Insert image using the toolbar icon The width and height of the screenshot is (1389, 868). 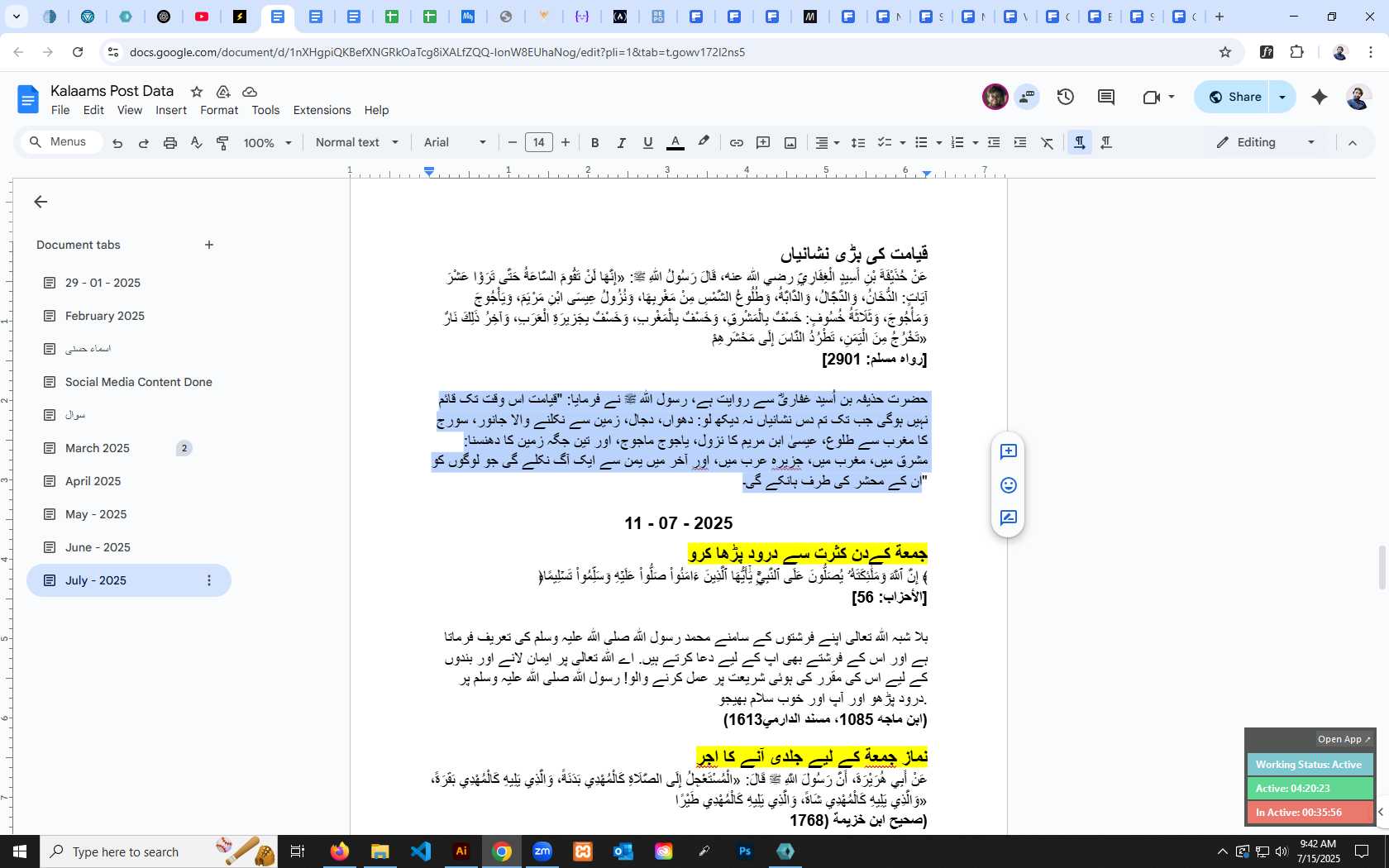(x=790, y=143)
